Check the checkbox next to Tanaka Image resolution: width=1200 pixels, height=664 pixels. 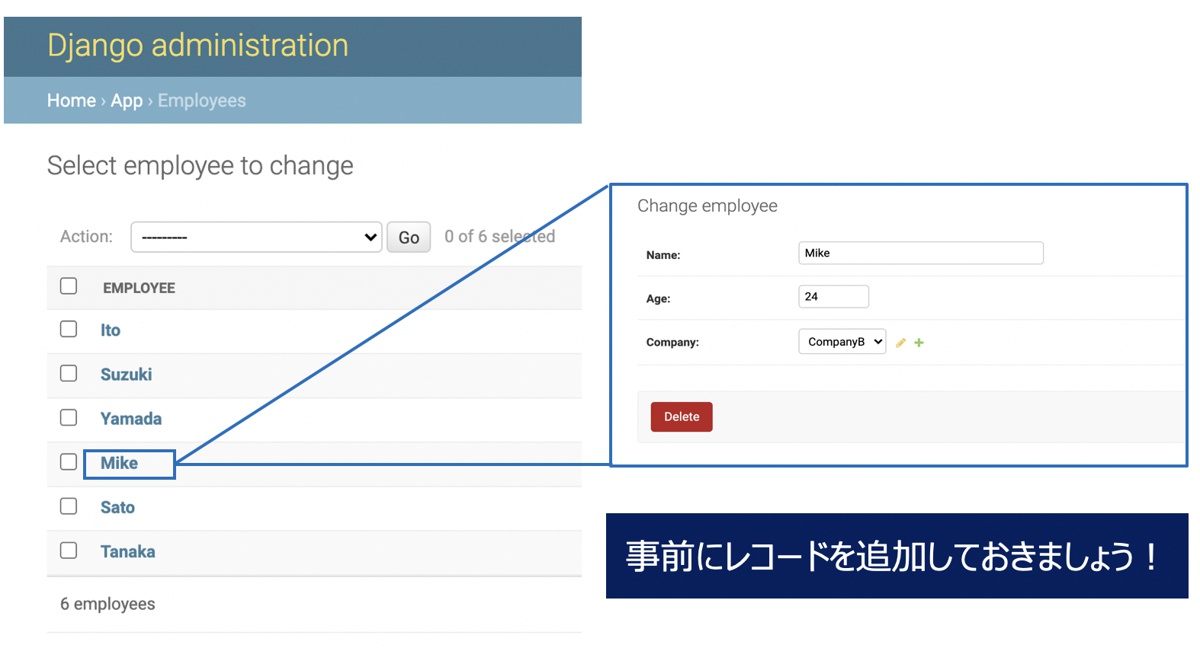tap(68, 550)
